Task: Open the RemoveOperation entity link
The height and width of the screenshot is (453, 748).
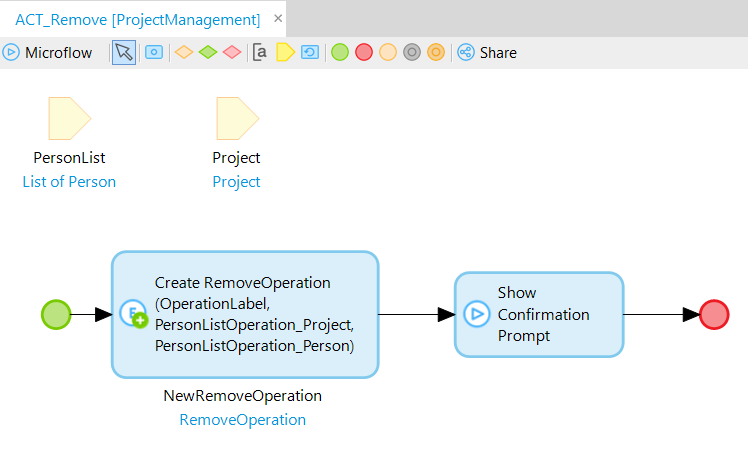Action: pyautogui.click(x=243, y=420)
